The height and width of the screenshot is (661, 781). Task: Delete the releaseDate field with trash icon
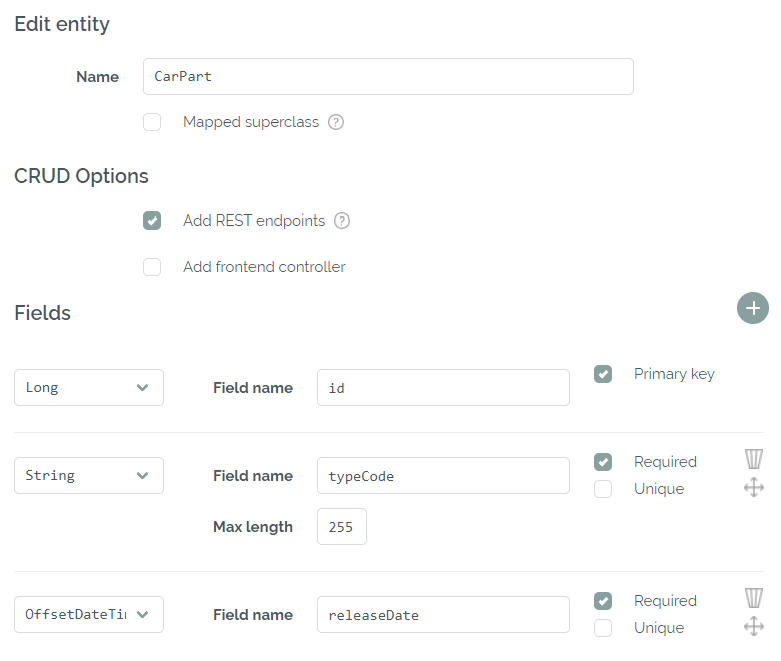tap(754, 598)
